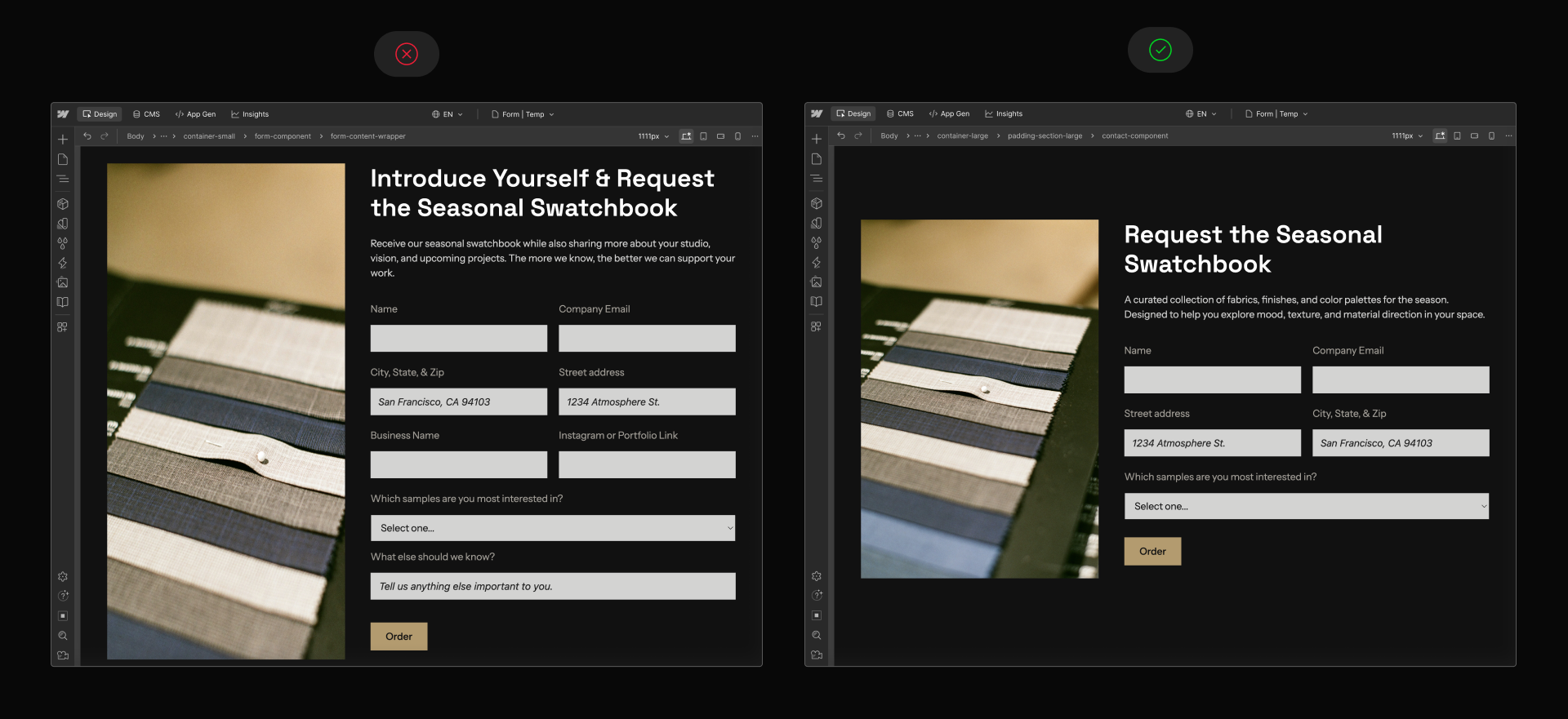Click the Undo arrow in left window
The height and width of the screenshot is (719, 1568).
click(x=87, y=136)
